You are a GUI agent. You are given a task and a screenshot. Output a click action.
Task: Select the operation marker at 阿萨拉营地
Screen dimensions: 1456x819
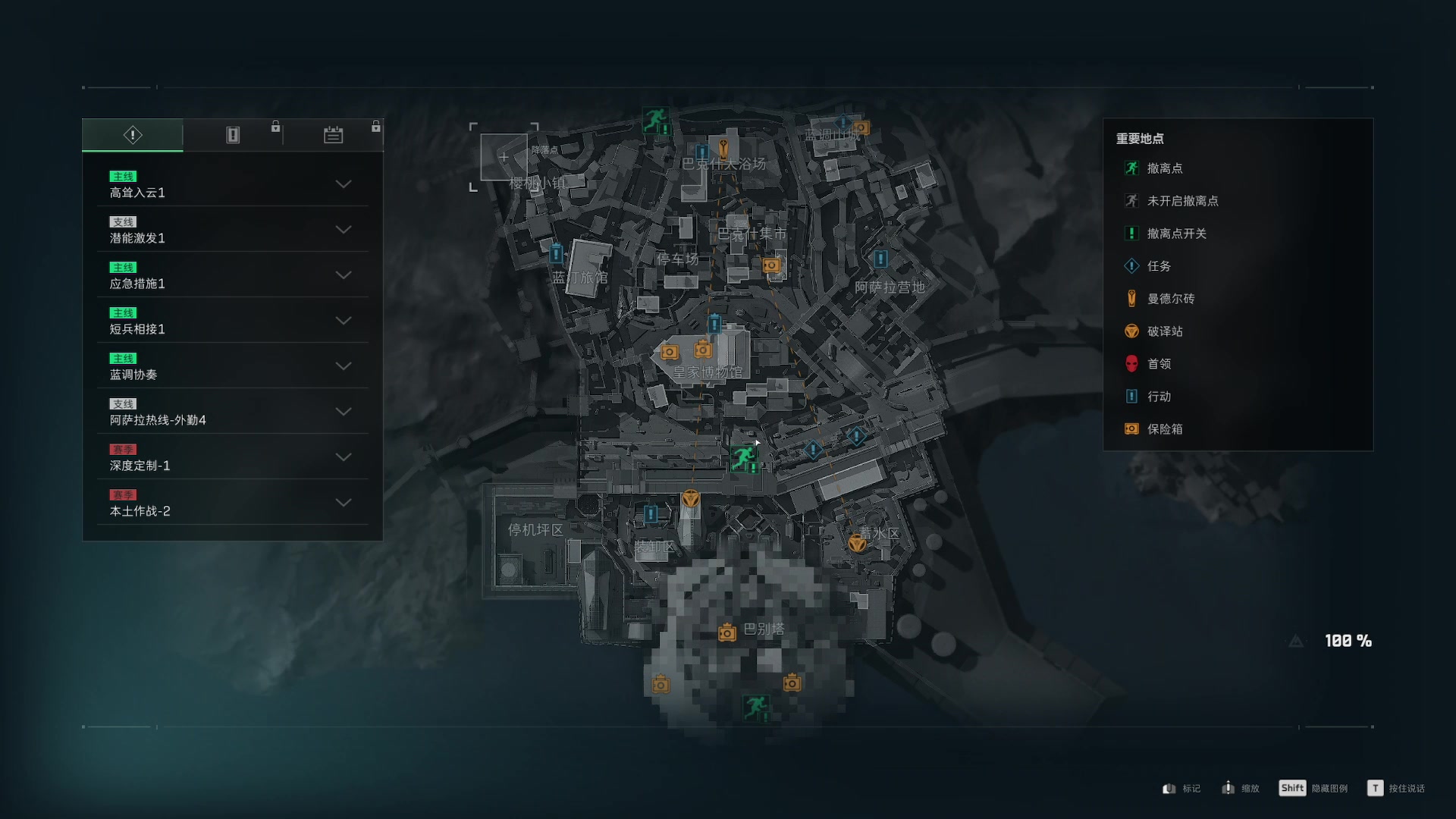click(880, 259)
